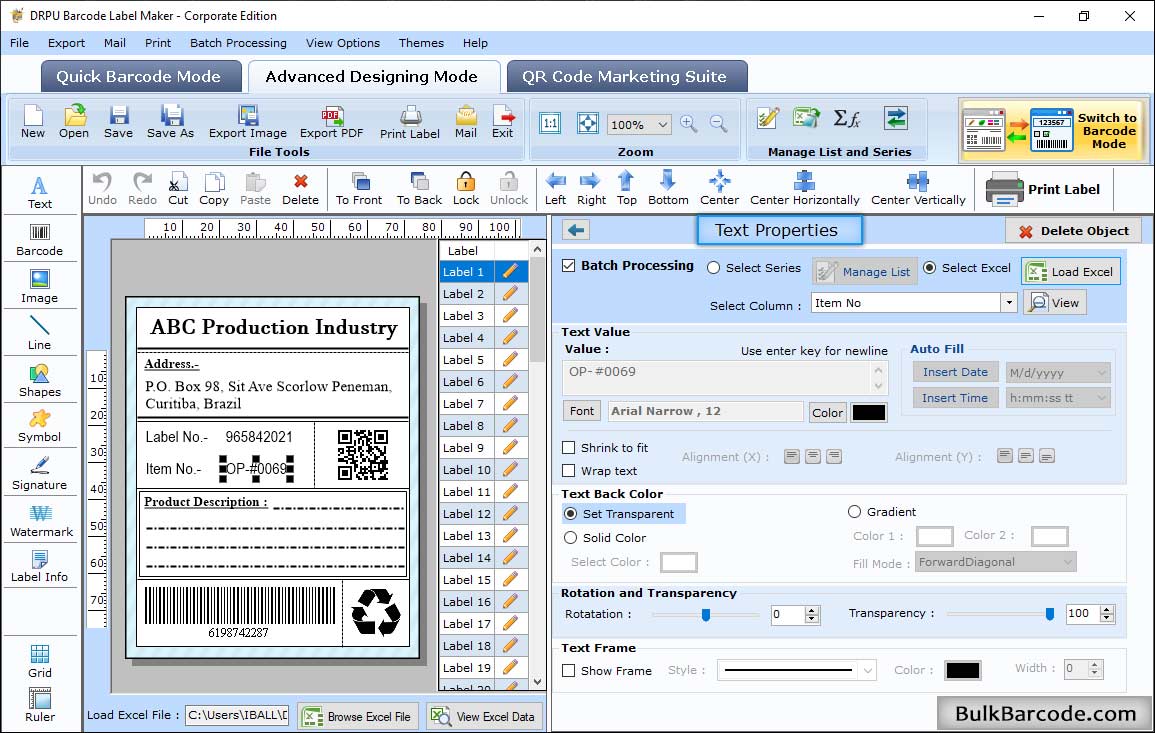
Task: Go back using the left arrow
Action: pyautogui.click(x=576, y=230)
